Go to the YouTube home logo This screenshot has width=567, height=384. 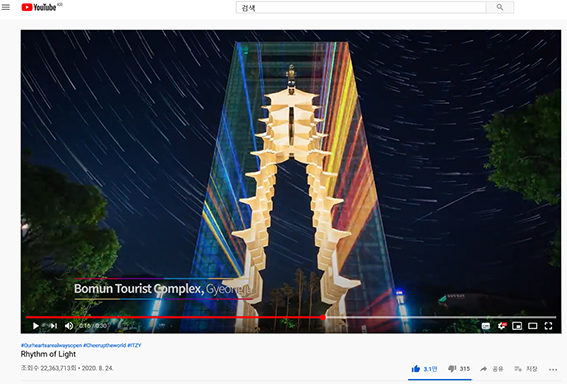point(39,7)
